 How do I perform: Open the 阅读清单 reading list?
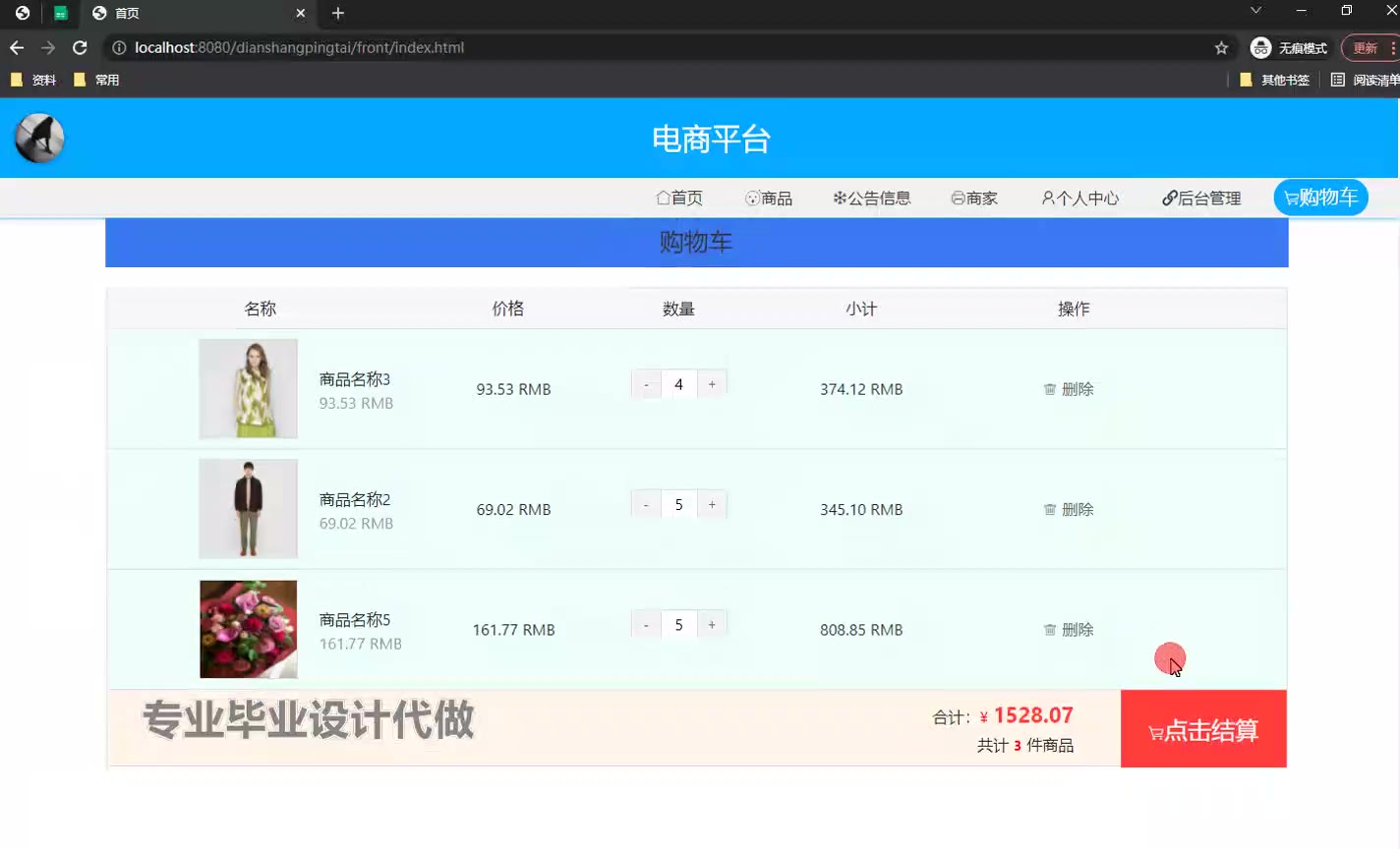pyautogui.click(x=1365, y=80)
